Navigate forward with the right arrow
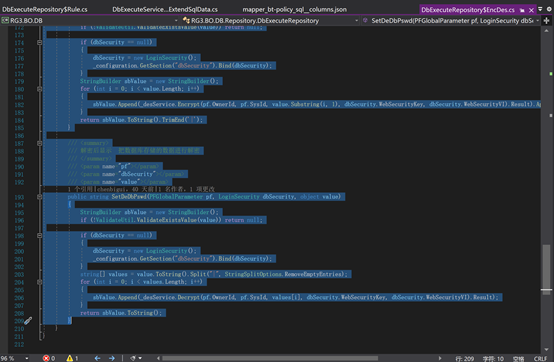The width and height of the screenshot is (554, 362). 112,358
